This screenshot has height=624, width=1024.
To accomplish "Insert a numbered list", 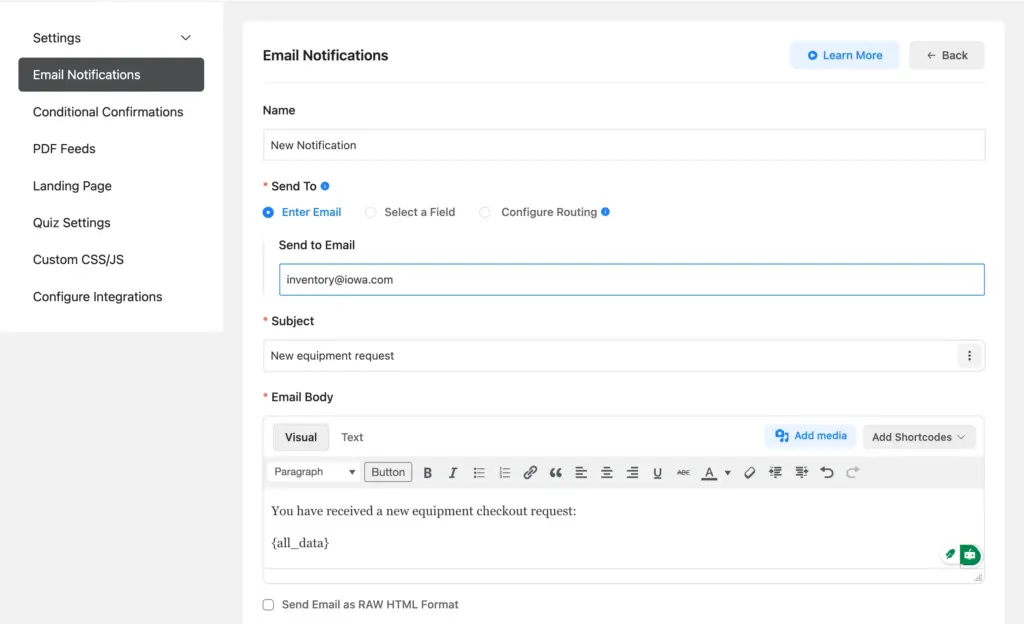I will (x=504, y=472).
